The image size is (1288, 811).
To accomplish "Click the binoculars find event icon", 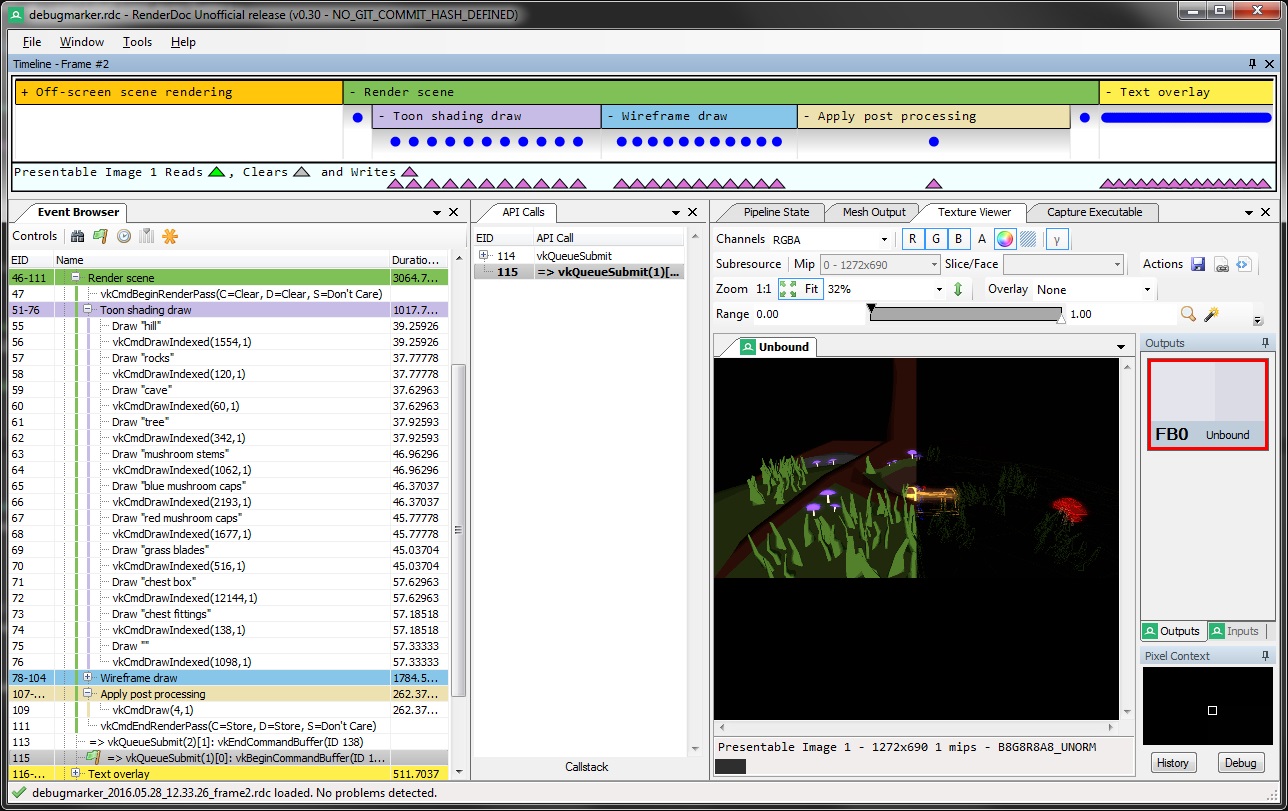I will [78, 237].
